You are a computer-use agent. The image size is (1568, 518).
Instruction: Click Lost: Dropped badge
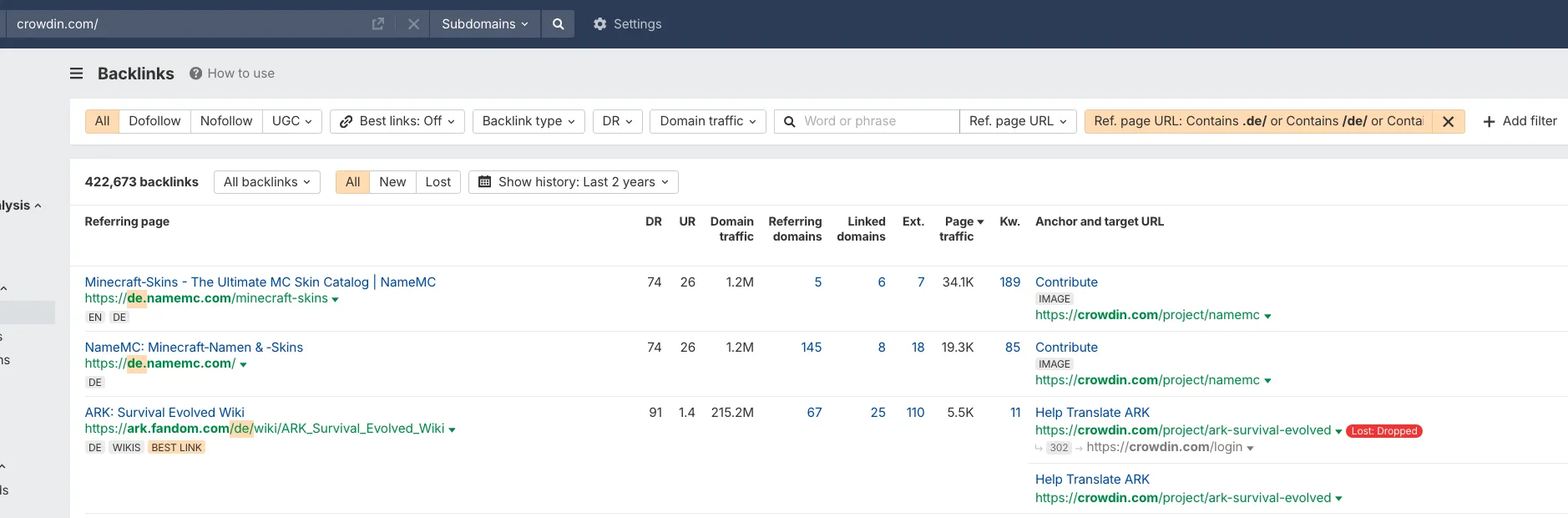coord(1384,431)
